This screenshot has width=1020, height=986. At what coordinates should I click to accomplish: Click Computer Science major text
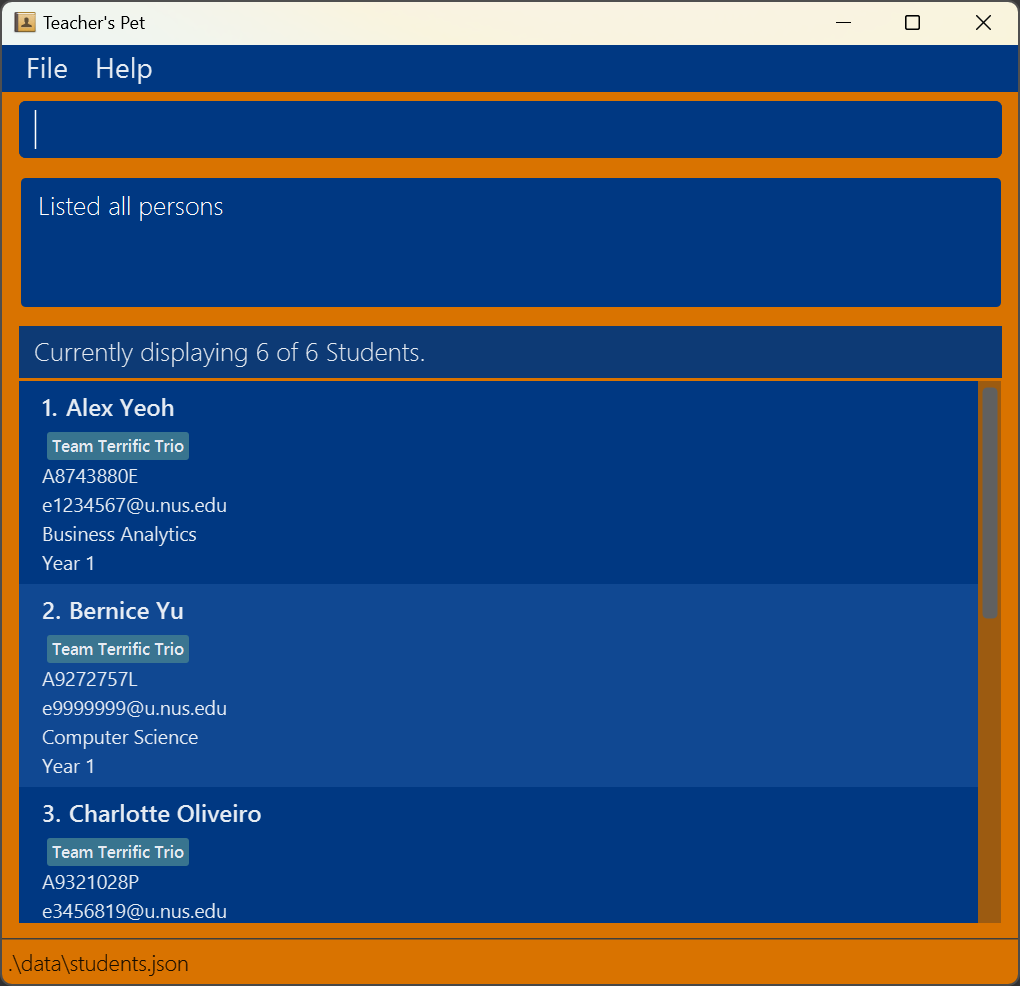120,738
